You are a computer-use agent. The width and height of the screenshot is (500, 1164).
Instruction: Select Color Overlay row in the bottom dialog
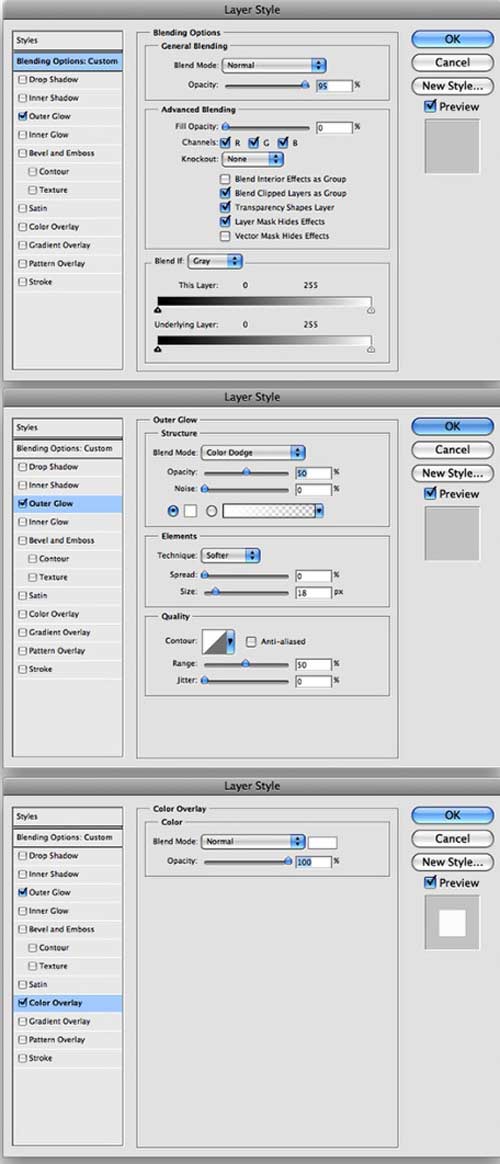[x=68, y=1003]
